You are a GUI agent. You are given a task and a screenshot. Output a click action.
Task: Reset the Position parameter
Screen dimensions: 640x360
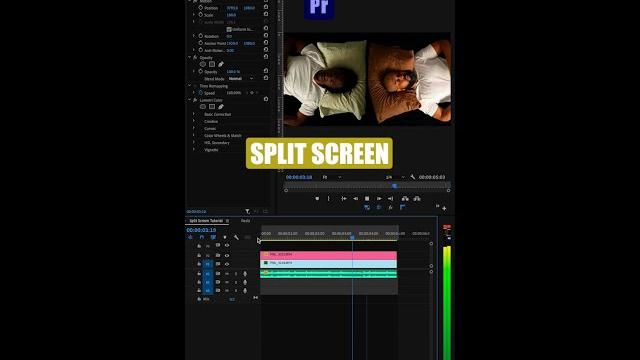coord(266,7)
